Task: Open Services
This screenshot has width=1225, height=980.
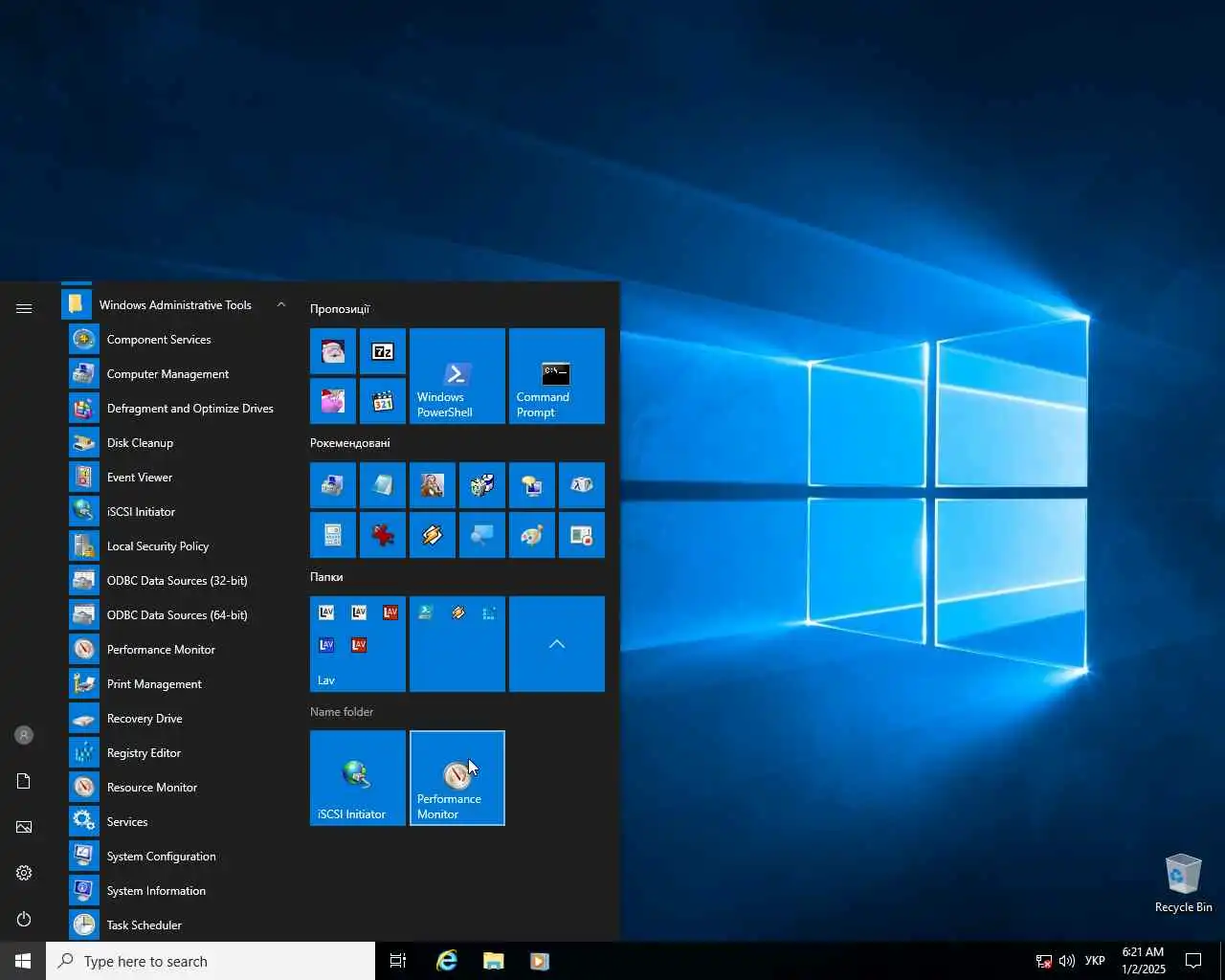Action: click(x=176, y=822)
